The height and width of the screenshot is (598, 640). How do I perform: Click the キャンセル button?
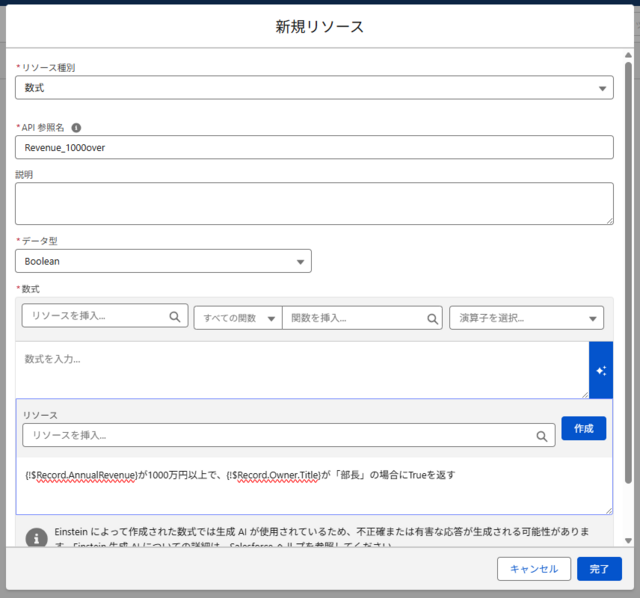pos(534,569)
